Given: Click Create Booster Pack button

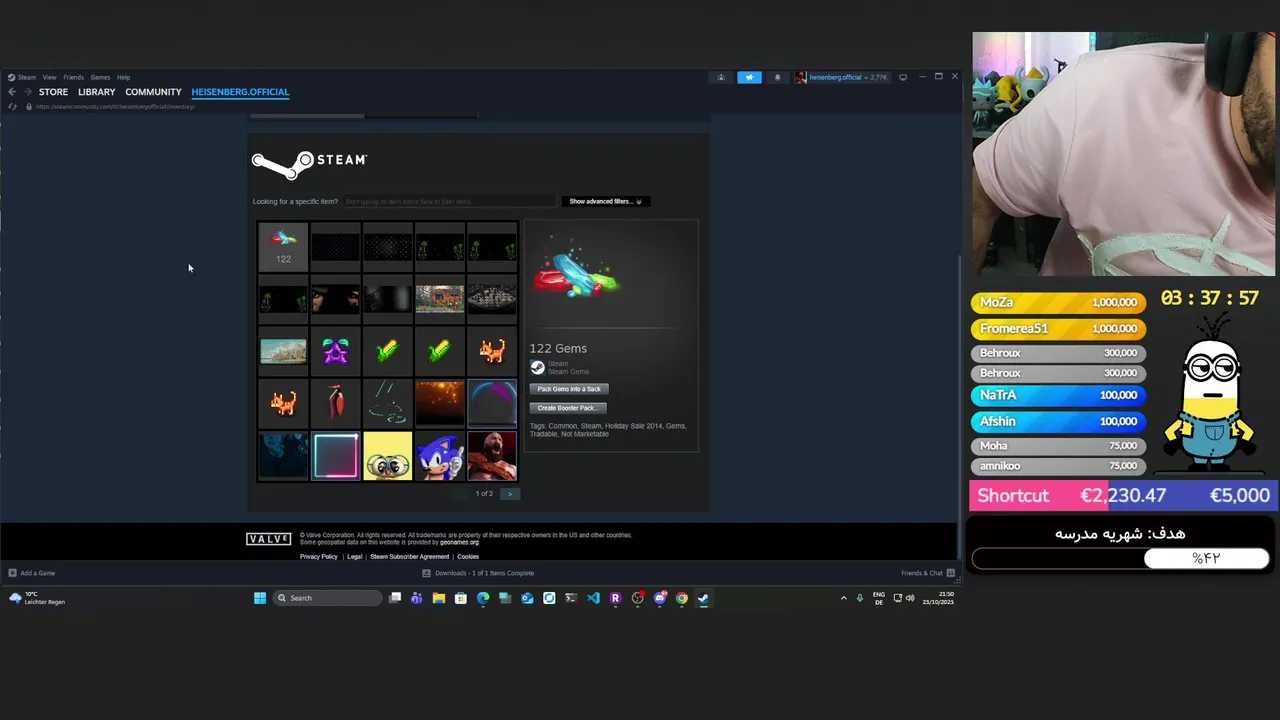Looking at the screenshot, I should point(567,408).
